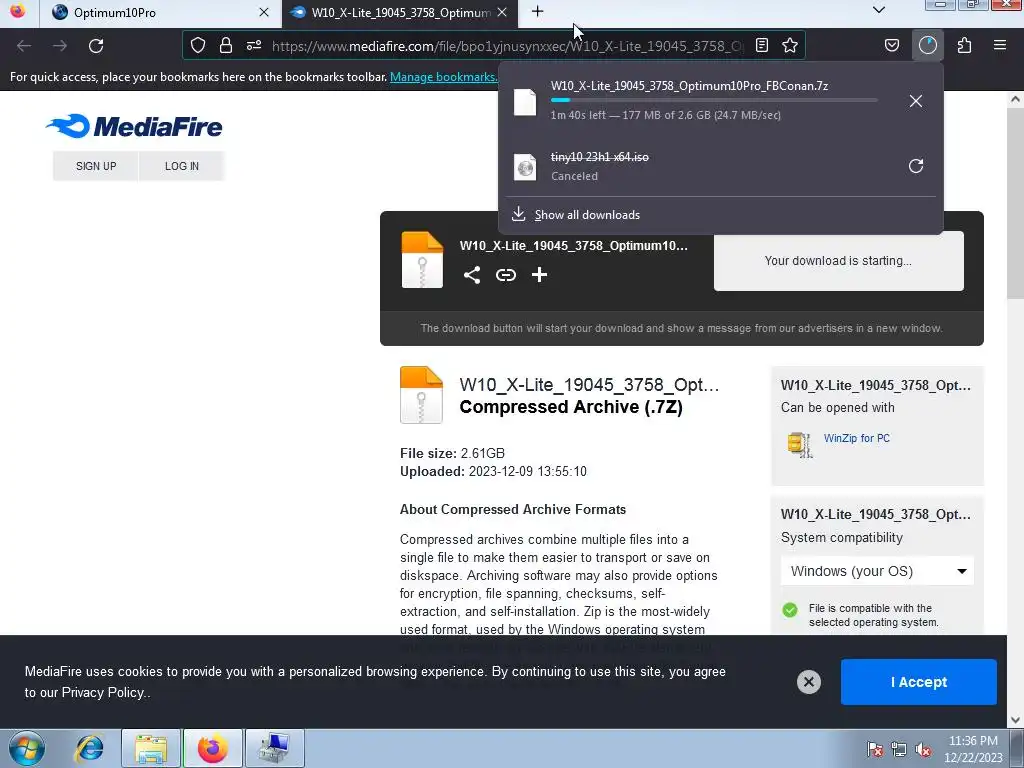This screenshot has width=1024, height=768.
Task: Open Firefox application hamburger menu
Action: [999, 45]
